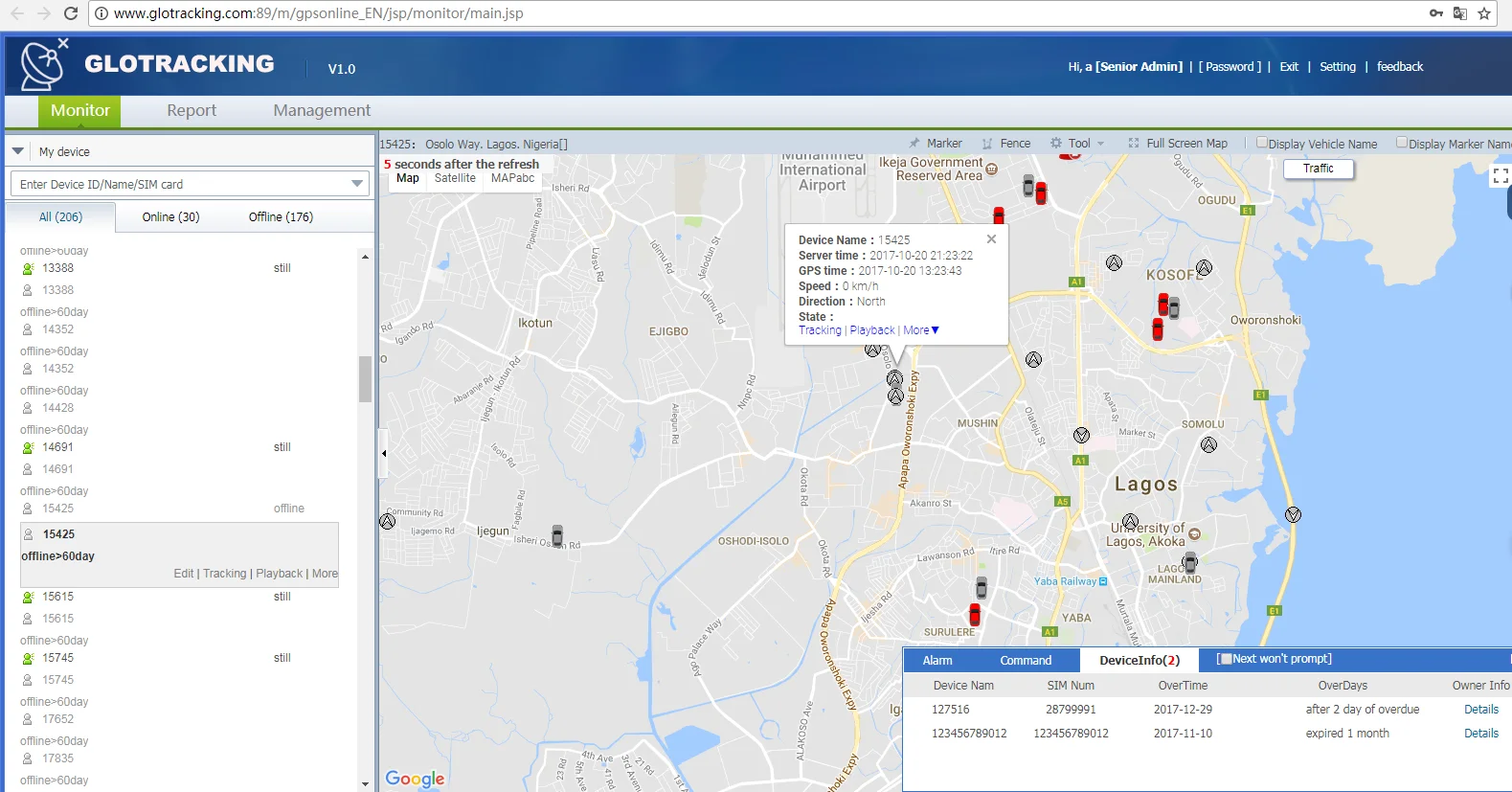Click More for device 15425 in list
This screenshot has height=792, width=1512.
[x=325, y=574]
